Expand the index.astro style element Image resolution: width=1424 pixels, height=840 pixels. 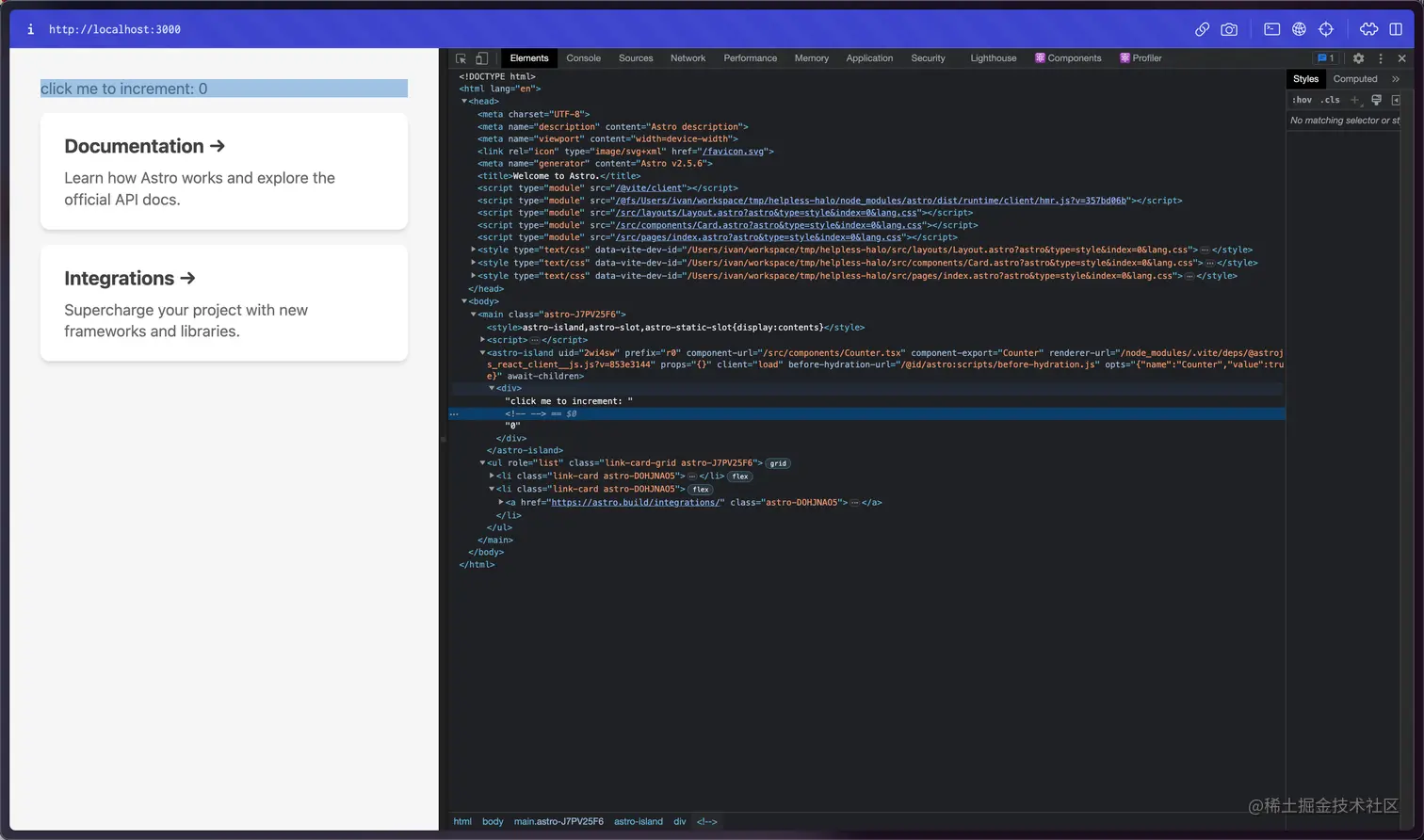click(473, 276)
